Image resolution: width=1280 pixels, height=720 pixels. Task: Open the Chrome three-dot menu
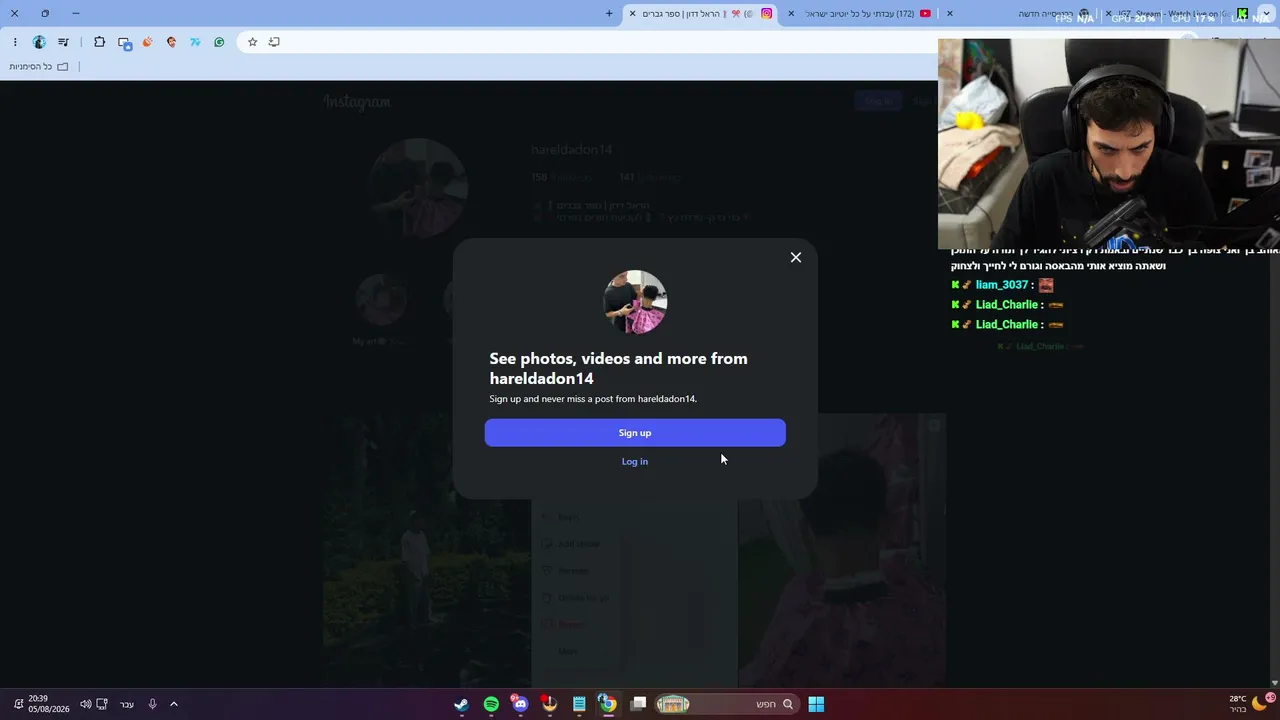(x=15, y=42)
